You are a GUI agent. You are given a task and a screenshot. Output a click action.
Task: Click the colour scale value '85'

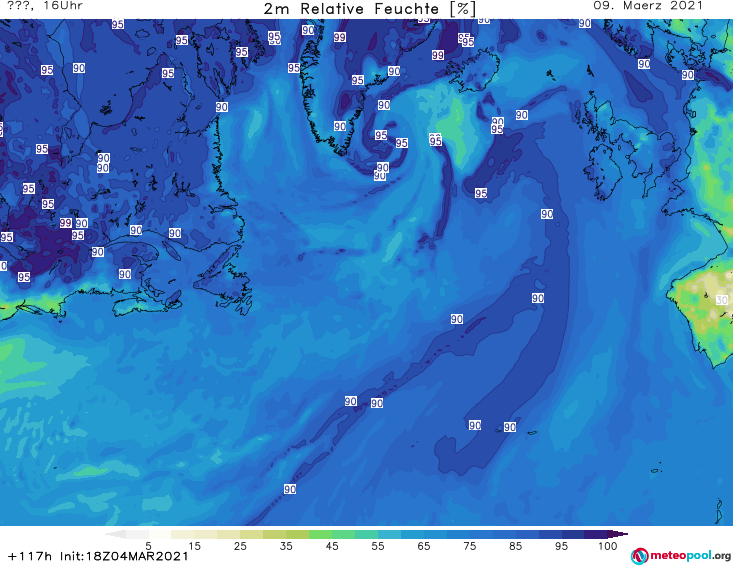pos(515,545)
